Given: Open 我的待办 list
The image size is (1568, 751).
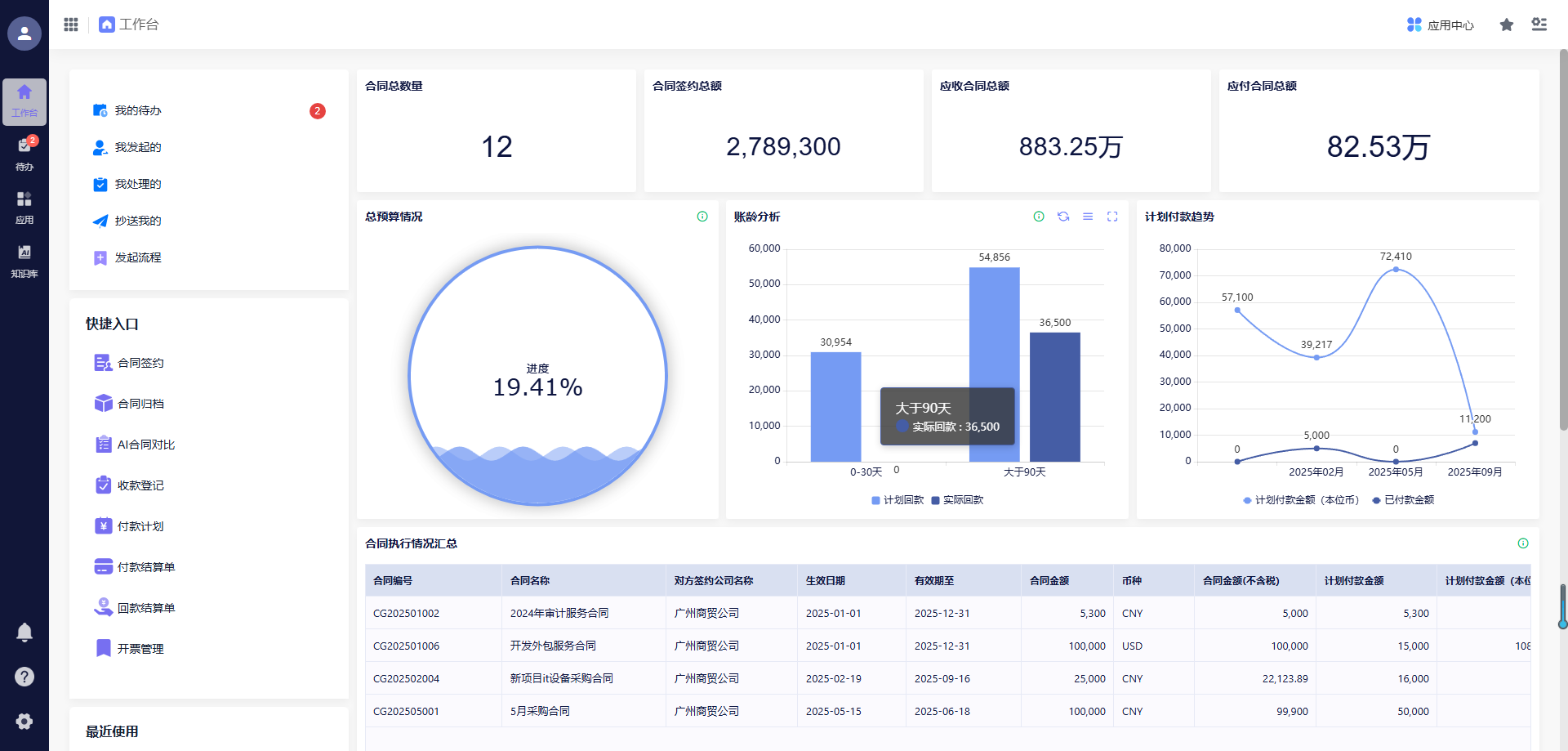Looking at the screenshot, I should (138, 110).
